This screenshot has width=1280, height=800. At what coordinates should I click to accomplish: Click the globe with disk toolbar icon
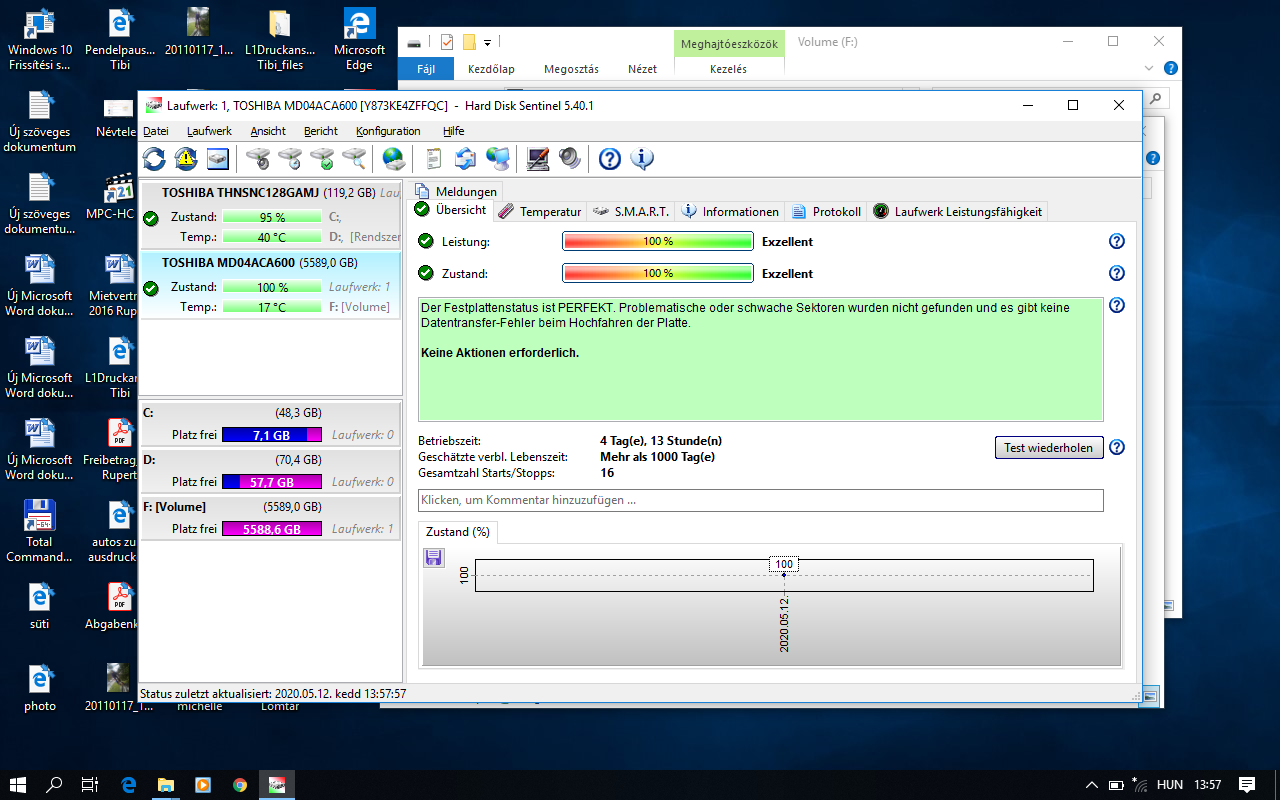(394, 158)
